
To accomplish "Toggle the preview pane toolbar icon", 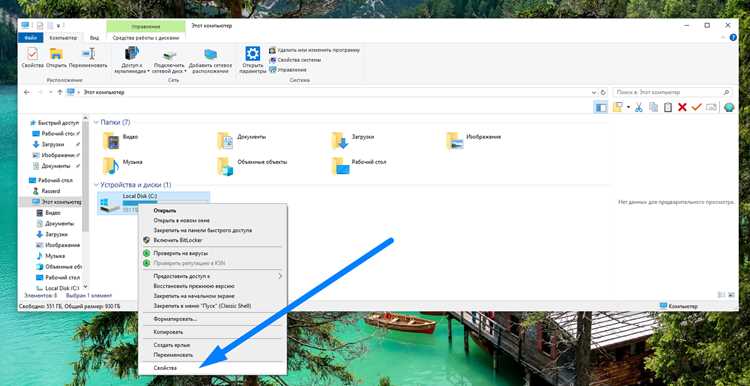I will coord(601,108).
